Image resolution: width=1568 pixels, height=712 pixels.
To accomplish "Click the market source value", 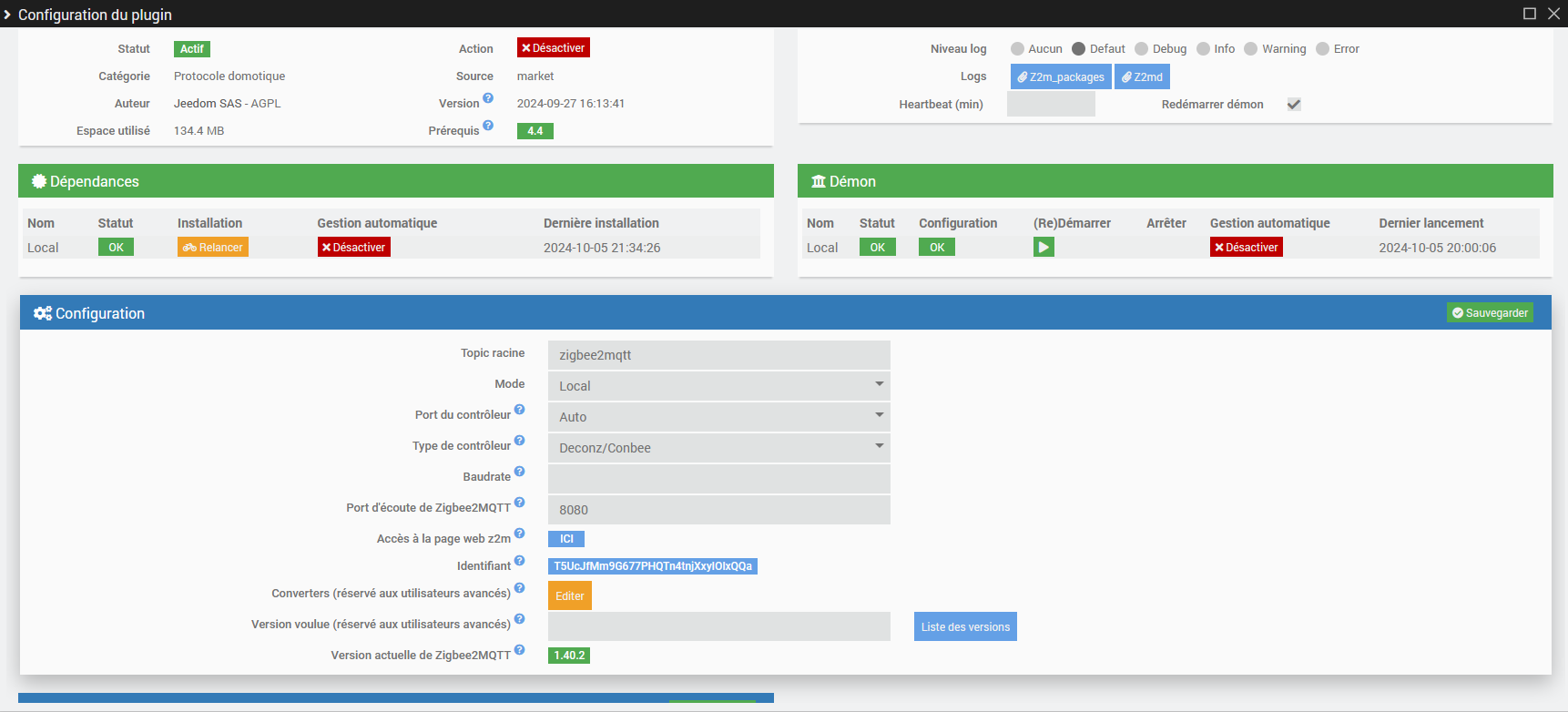I will [x=535, y=76].
